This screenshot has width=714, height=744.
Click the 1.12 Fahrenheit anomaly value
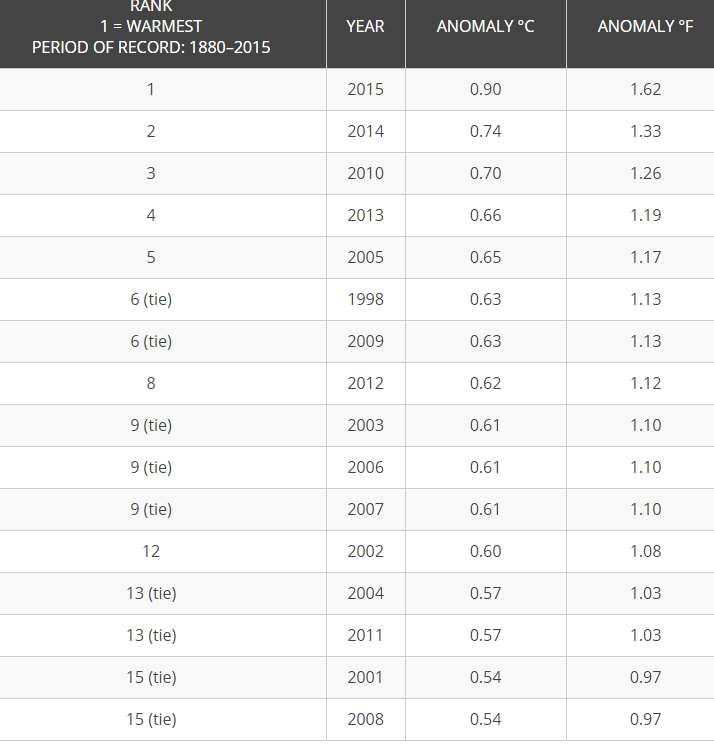(645, 383)
